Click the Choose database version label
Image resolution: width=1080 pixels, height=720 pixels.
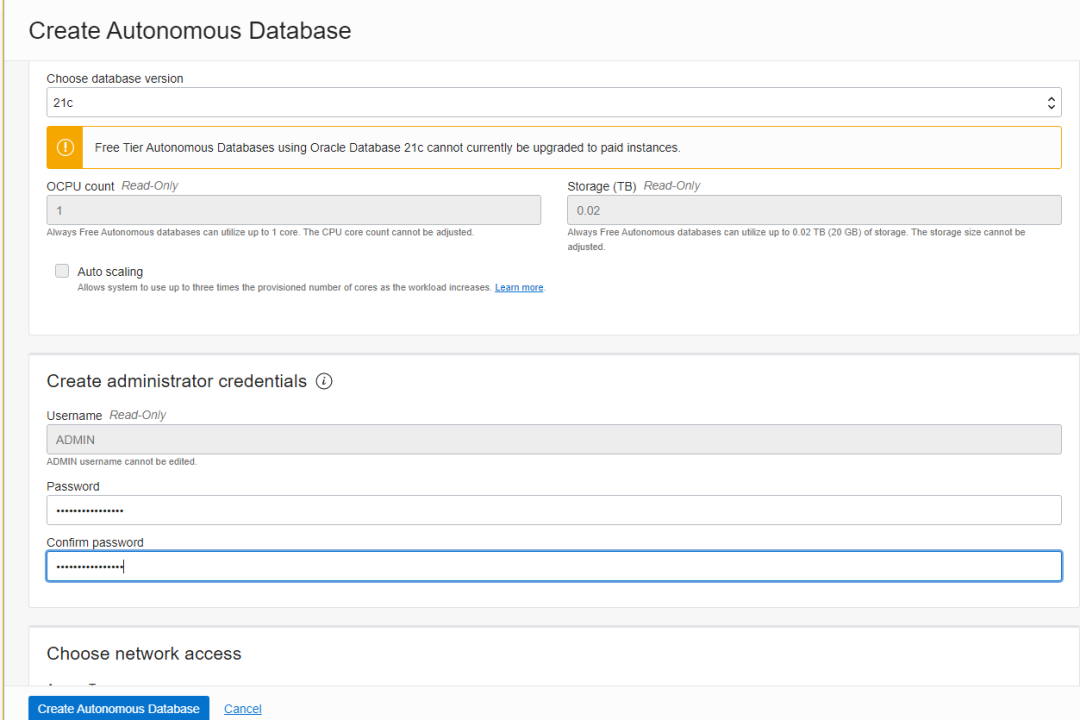(115, 79)
